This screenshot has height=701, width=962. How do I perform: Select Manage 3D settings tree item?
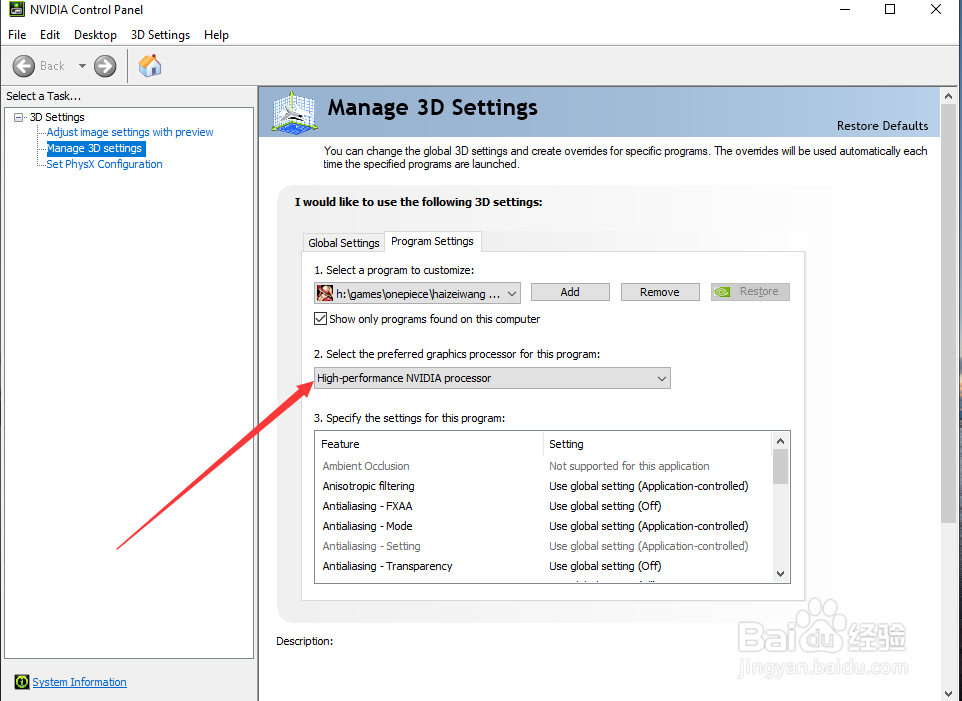96,148
